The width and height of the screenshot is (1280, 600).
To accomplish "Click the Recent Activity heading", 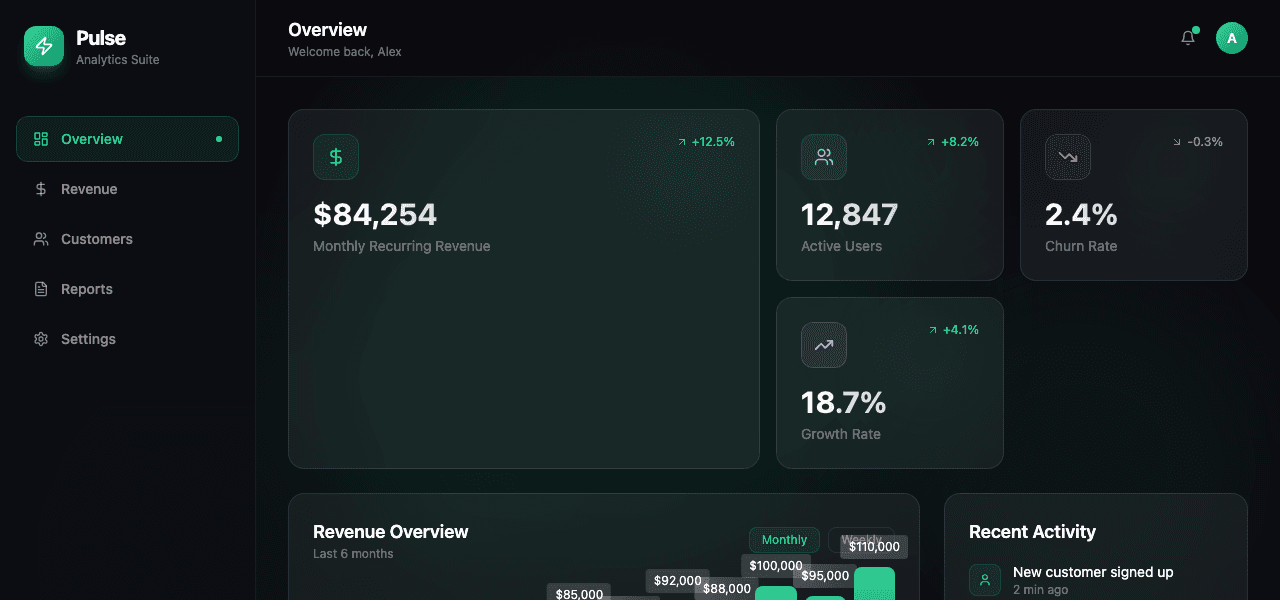I will pyautogui.click(x=1032, y=532).
